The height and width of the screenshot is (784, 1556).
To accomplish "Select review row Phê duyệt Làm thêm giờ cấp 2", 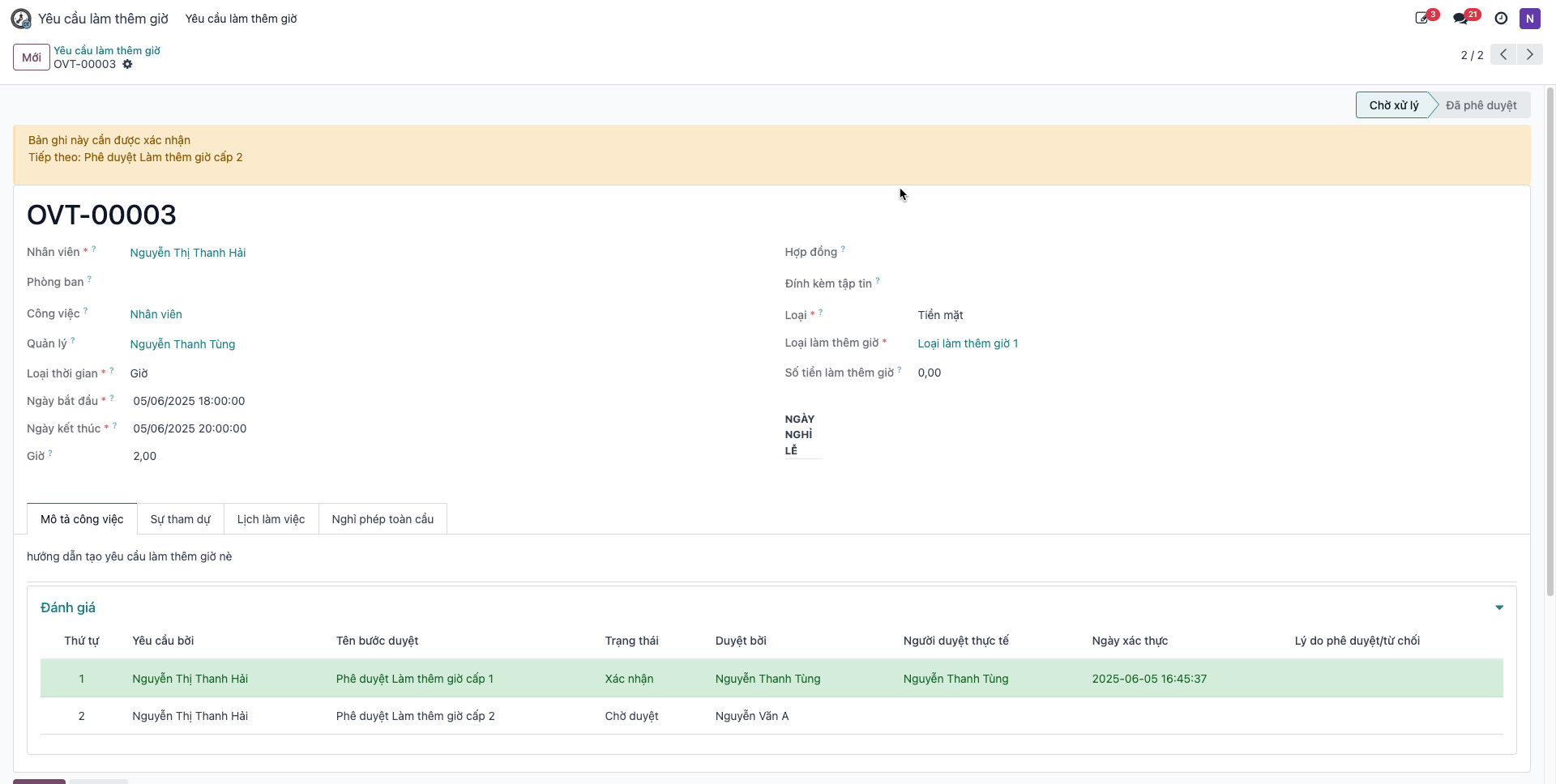I will pos(772,716).
